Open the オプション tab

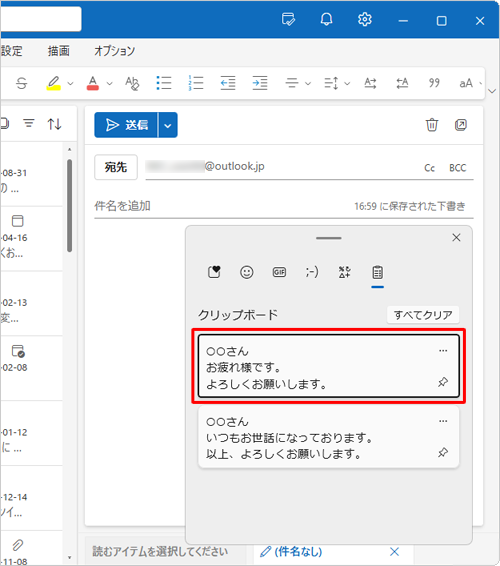click(114, 51)
